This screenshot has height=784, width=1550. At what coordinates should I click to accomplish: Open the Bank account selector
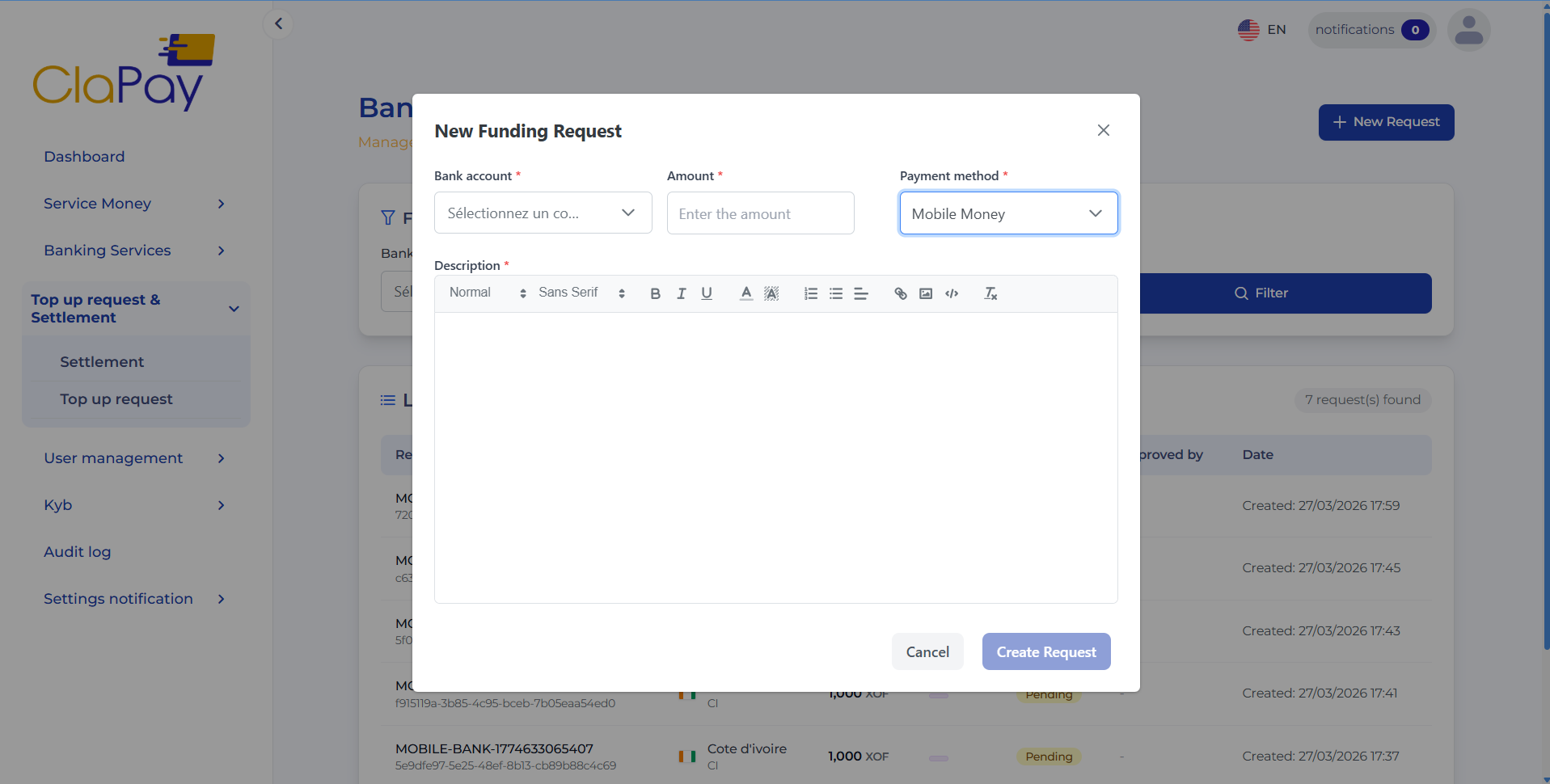click(x=543, y=213)
